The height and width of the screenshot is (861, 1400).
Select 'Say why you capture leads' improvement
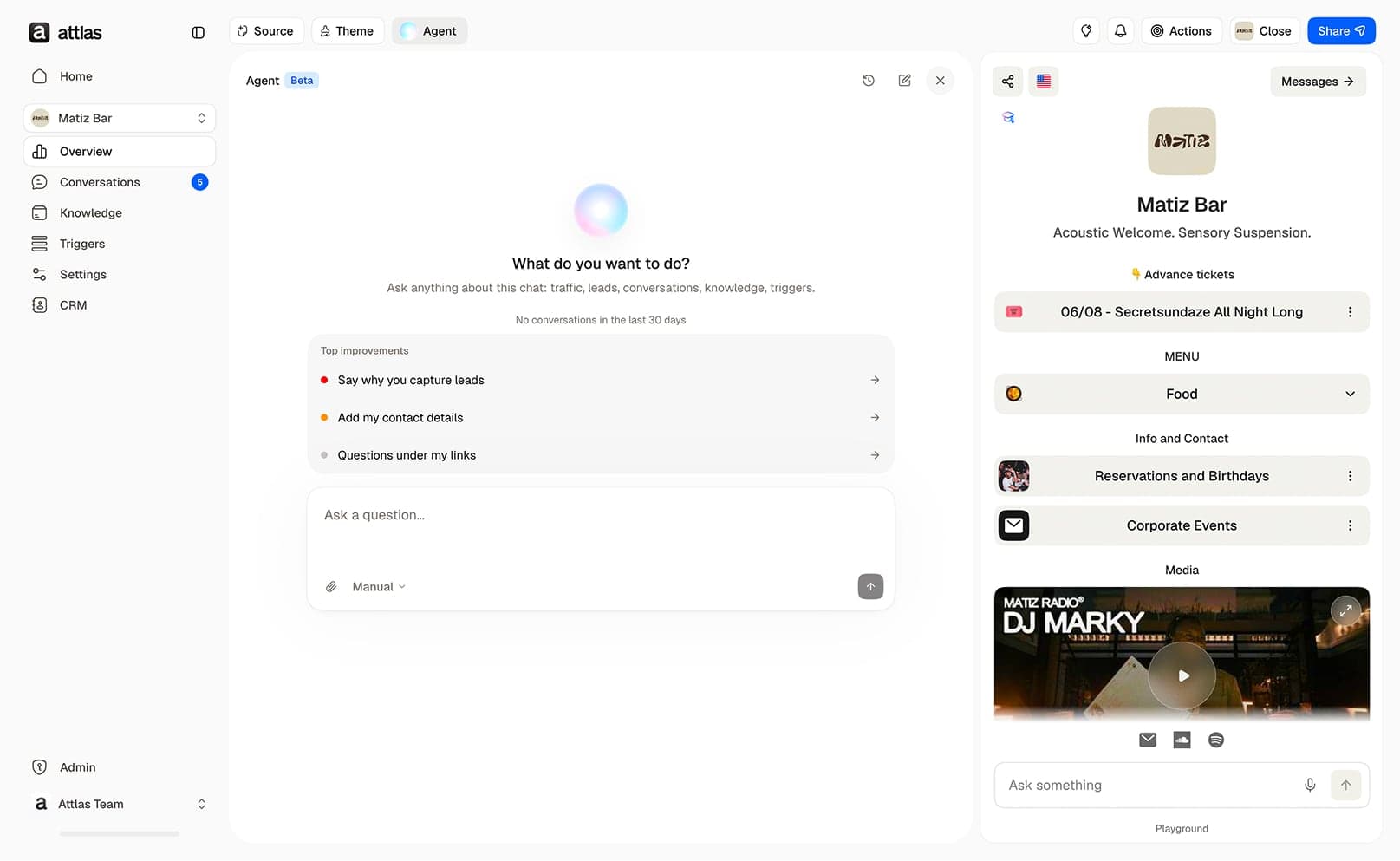pos(600,380)
